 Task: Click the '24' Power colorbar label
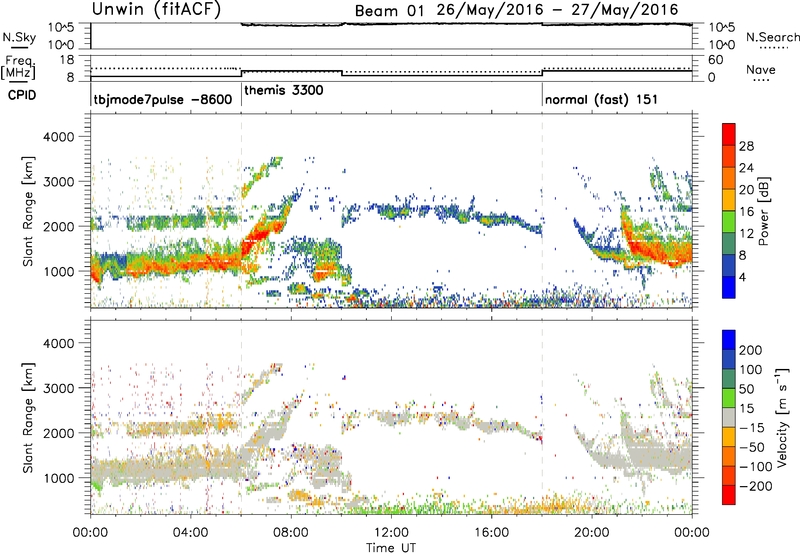click(x=746, y=168)
